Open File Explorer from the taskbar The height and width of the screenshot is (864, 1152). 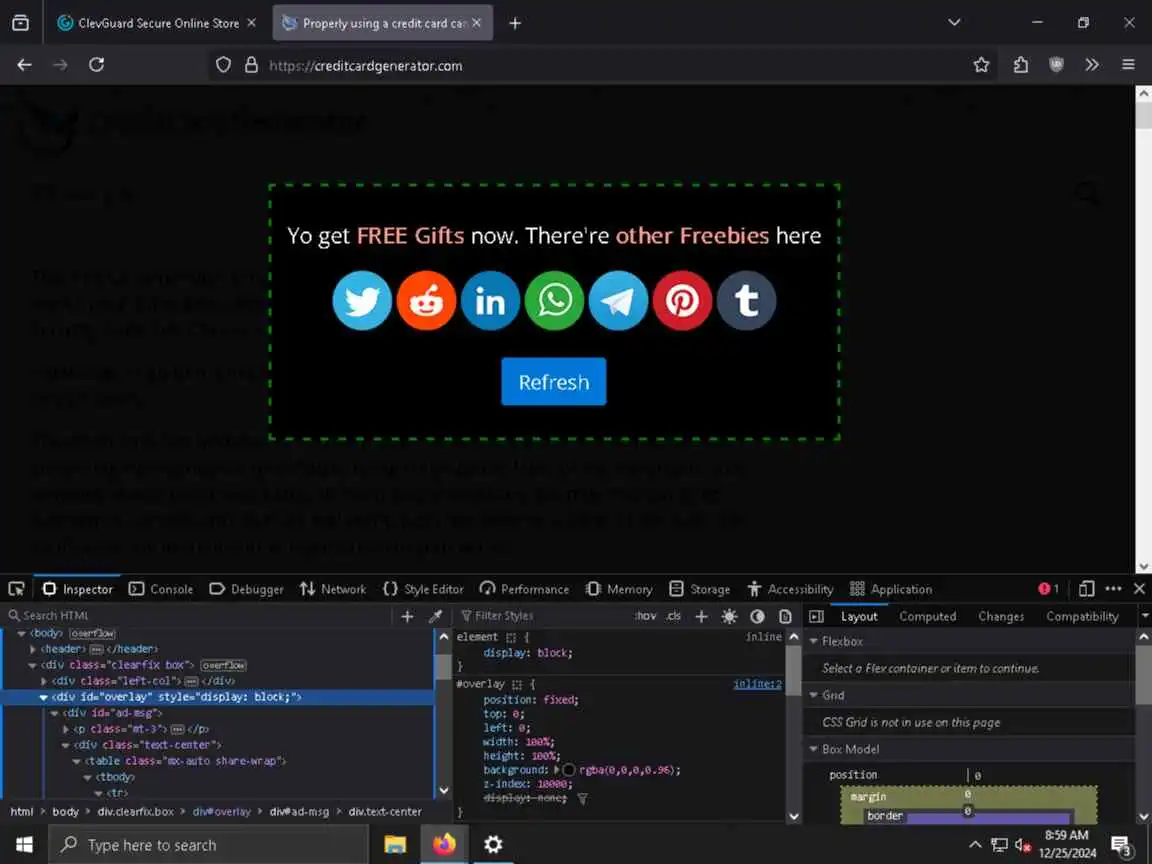click(395, 845)
